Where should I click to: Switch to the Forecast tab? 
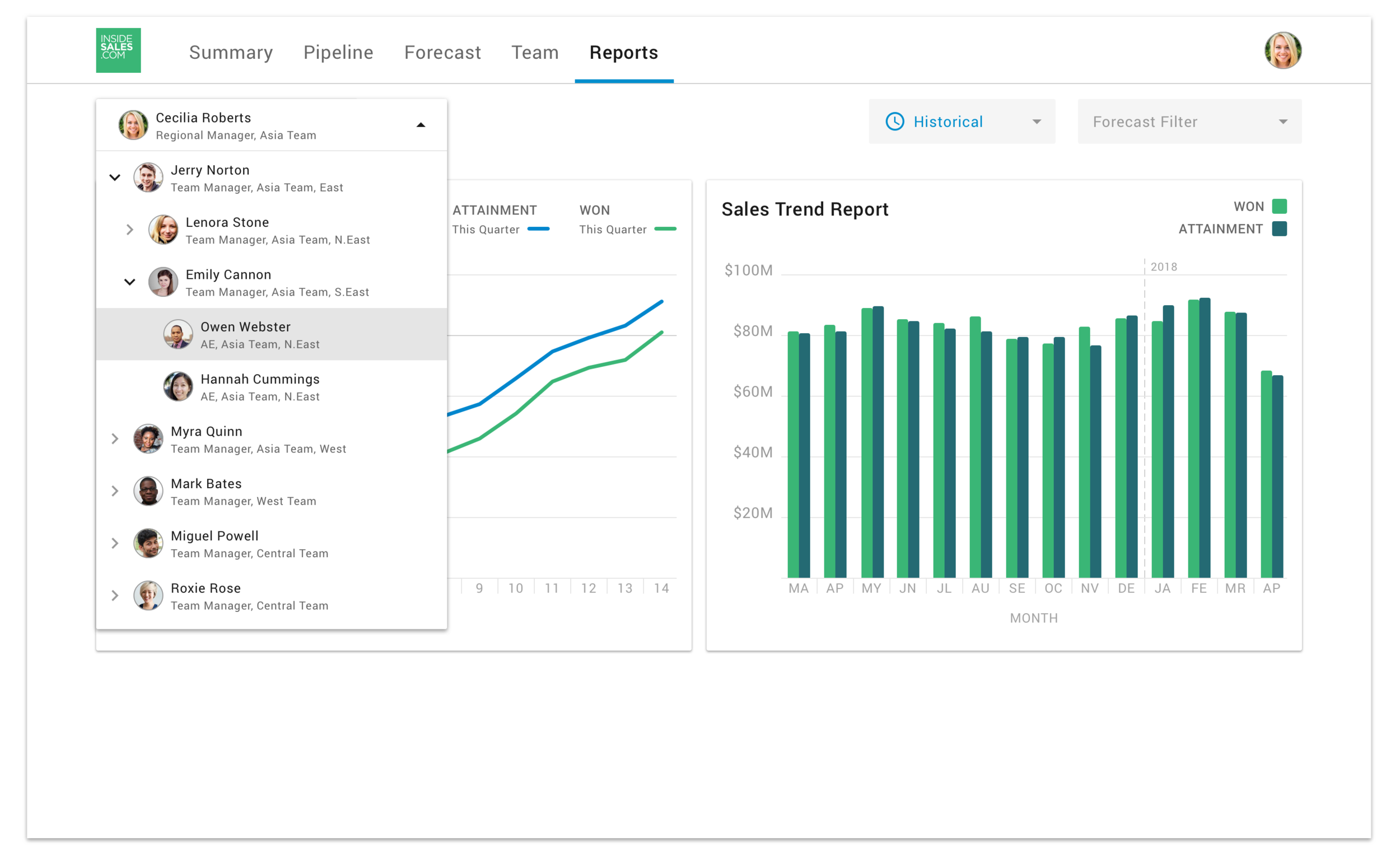(x=442, y=52)
